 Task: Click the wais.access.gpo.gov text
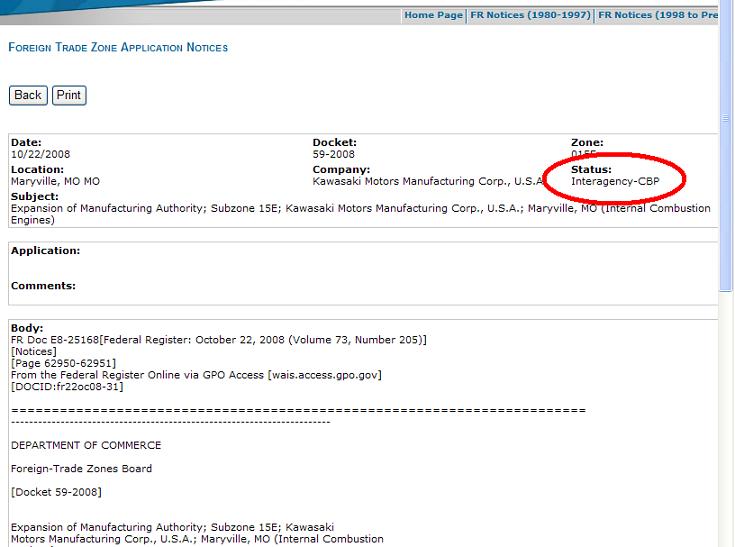[325, 375]
